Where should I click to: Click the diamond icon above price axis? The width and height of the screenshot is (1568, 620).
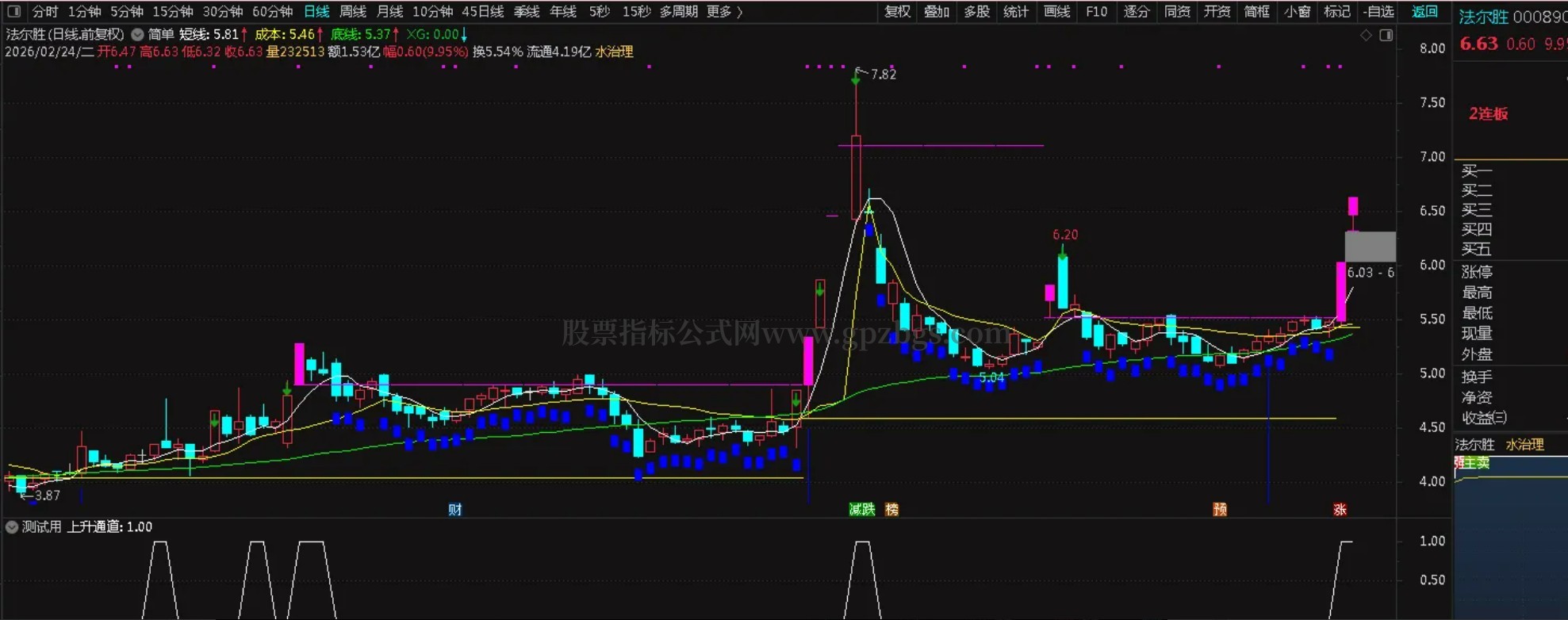(x=1366, y=35)
